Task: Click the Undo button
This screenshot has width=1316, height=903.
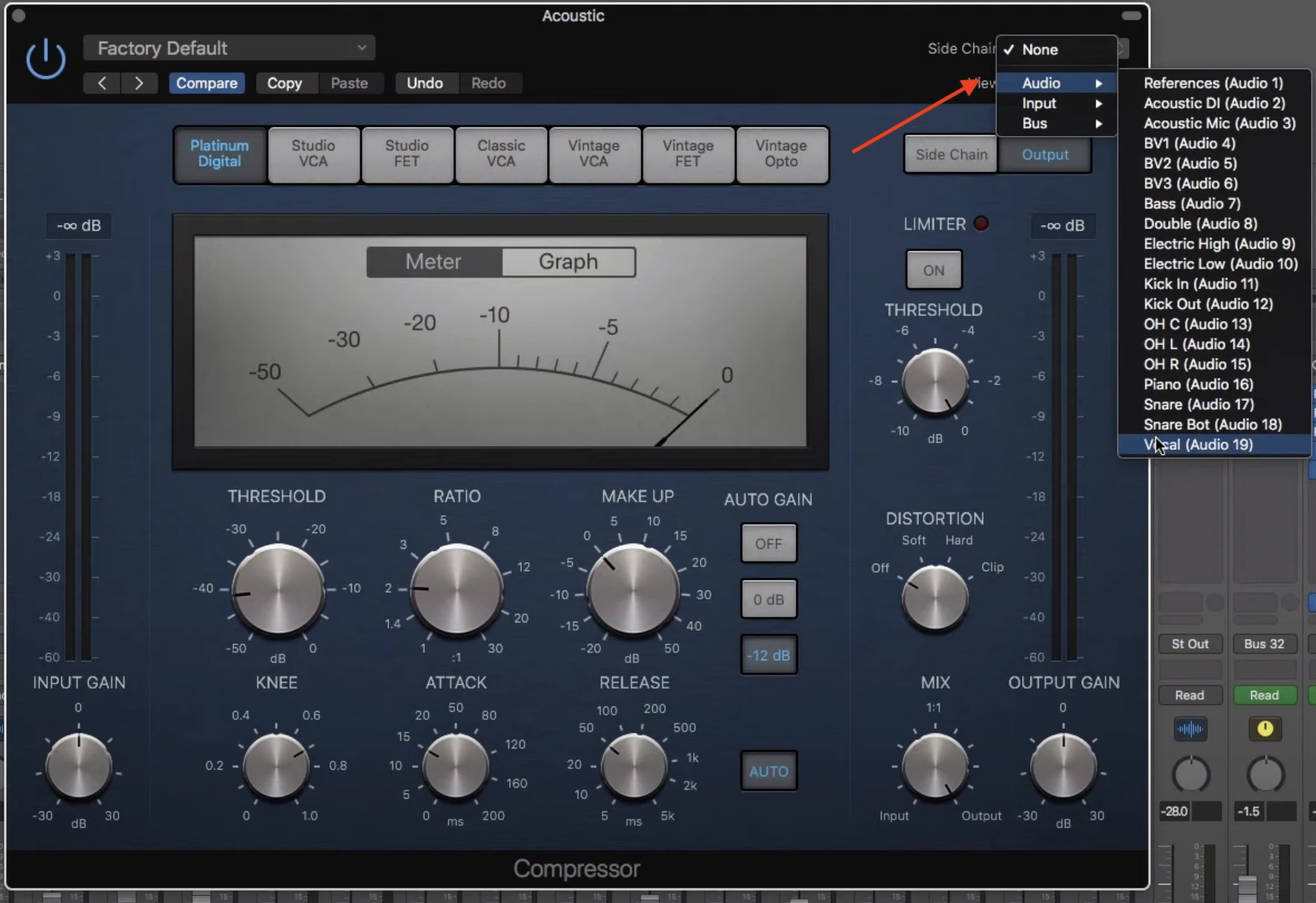Action: tap(425, 83)
